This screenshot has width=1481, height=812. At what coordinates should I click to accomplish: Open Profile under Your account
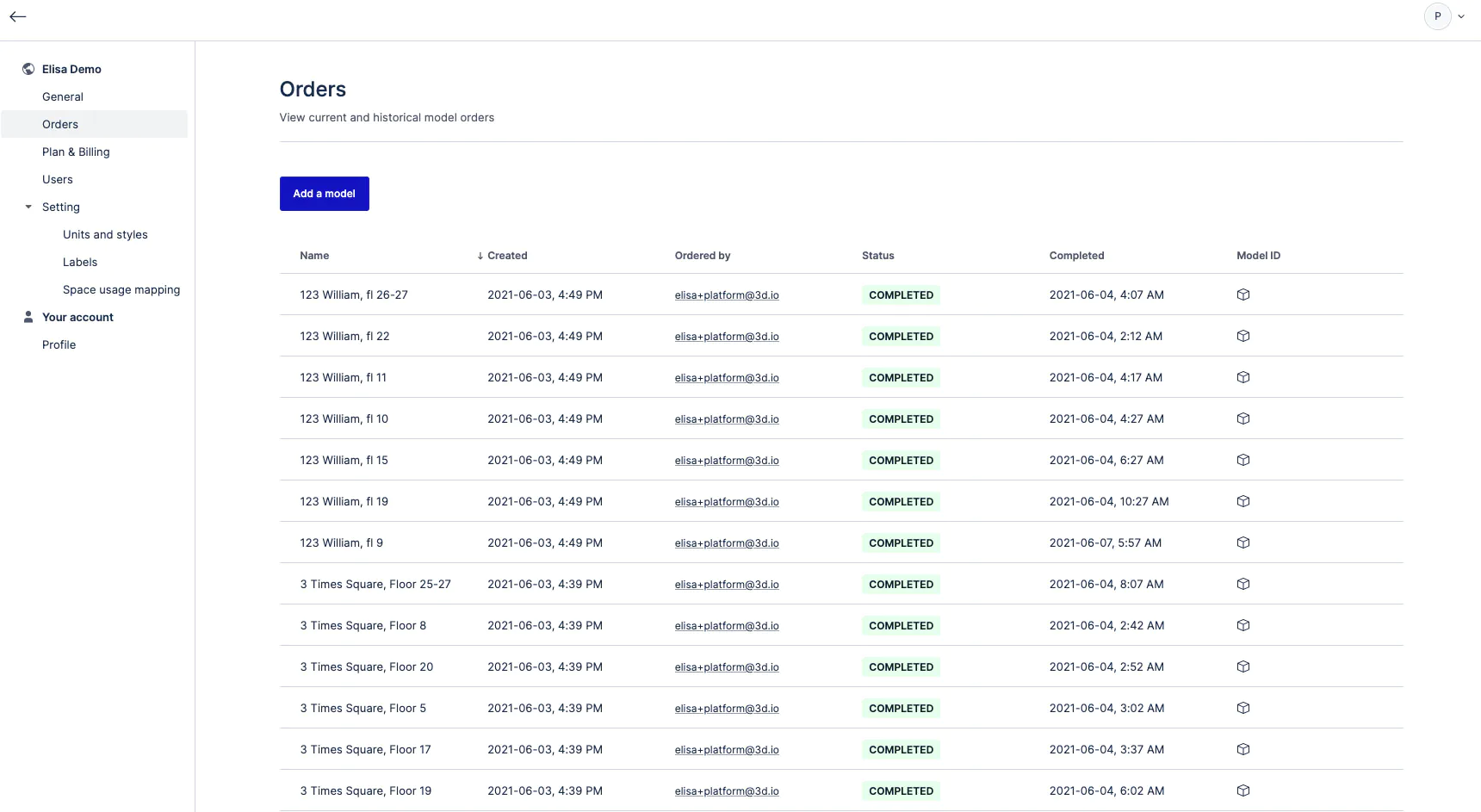tap(59, 344)
